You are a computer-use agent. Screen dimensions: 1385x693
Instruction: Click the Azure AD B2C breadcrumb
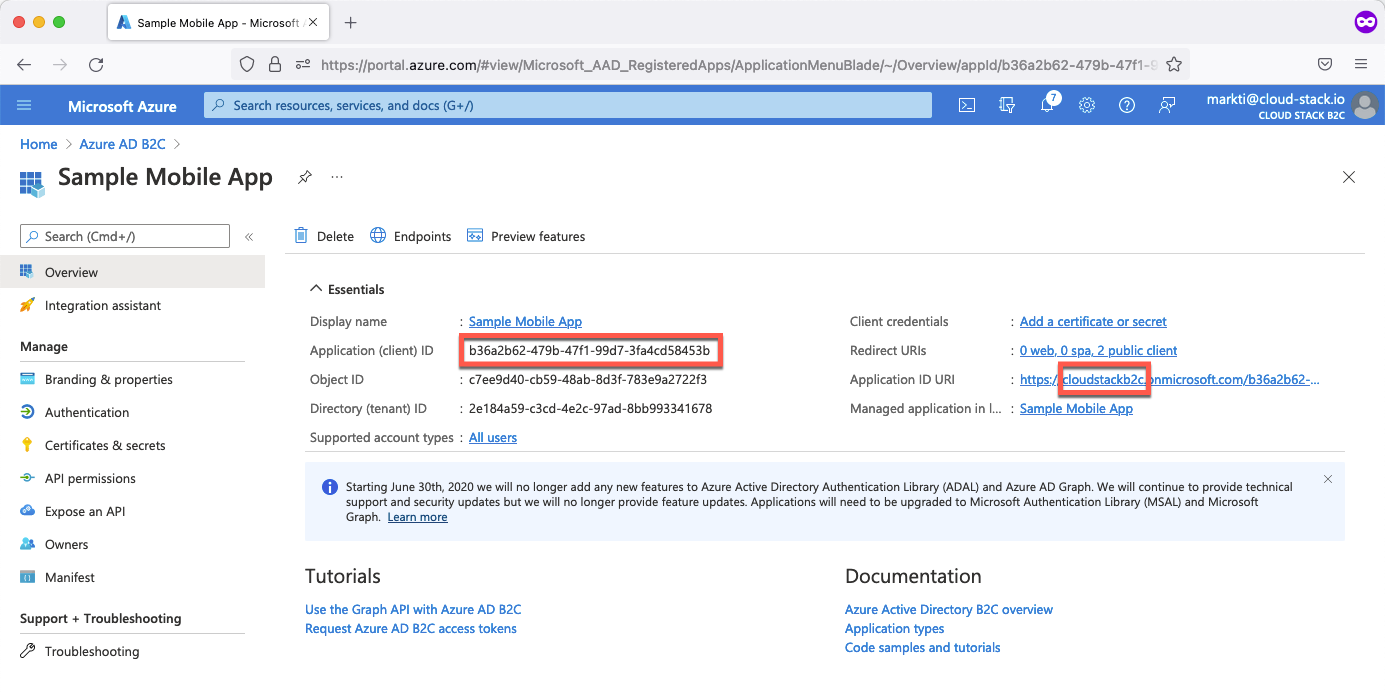click(122, 144)
